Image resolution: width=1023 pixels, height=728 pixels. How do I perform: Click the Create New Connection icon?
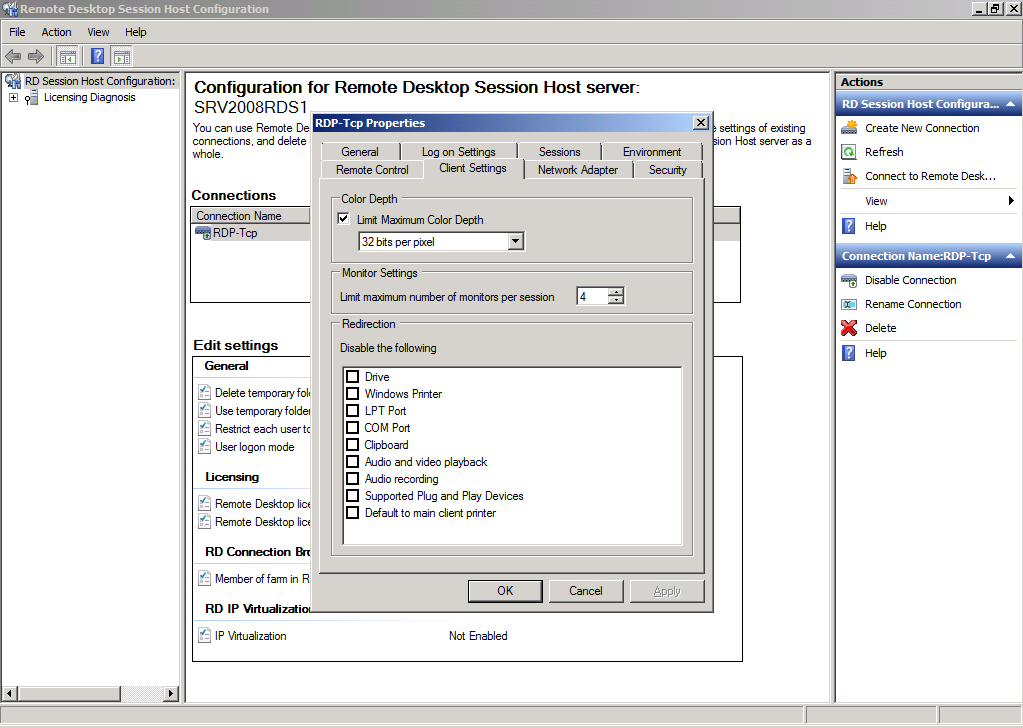[849, 128]
